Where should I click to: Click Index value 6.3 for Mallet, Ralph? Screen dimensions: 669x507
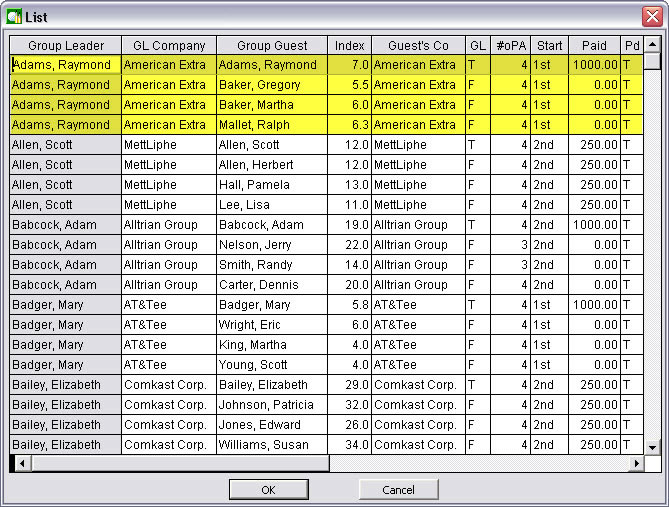349,125
